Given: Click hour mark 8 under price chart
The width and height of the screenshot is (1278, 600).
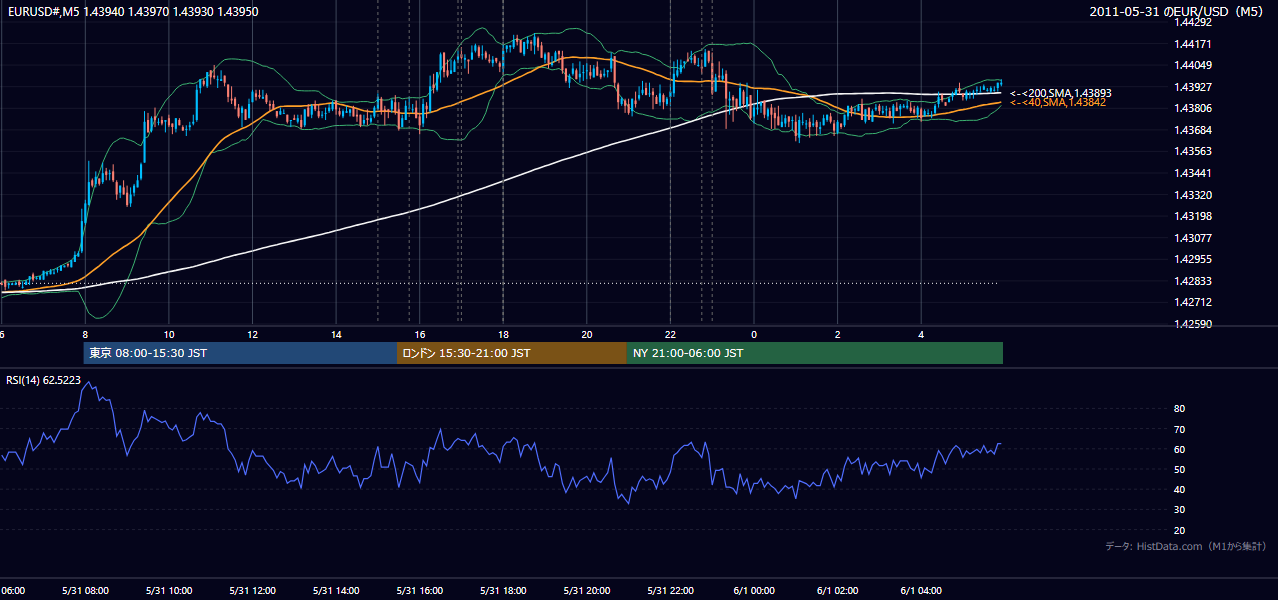Looking at the screenshot, I should pos(85,334).
